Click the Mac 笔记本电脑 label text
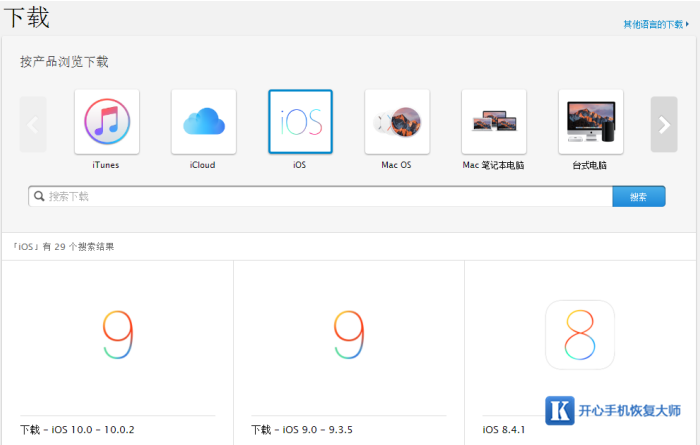Image resolution: width=700 pixels, height=445 pixels. pos(493,166)
